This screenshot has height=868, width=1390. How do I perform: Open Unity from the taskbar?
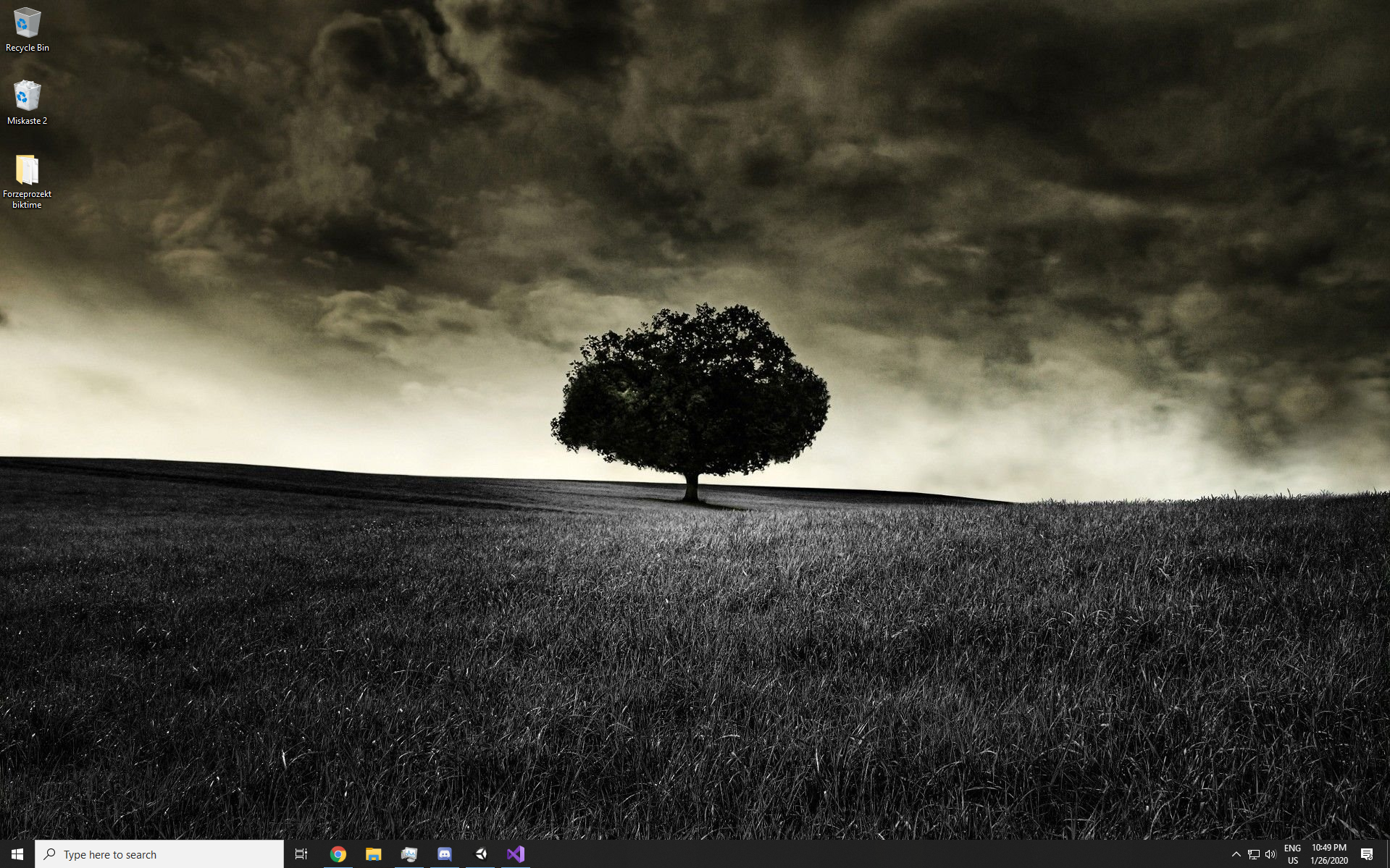480,854
